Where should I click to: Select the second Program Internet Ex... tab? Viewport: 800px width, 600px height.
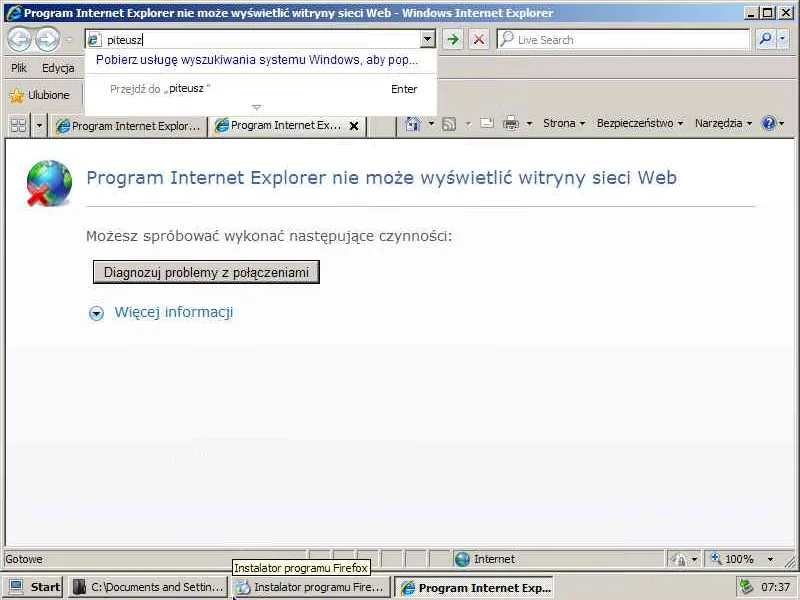click(279, 126)
